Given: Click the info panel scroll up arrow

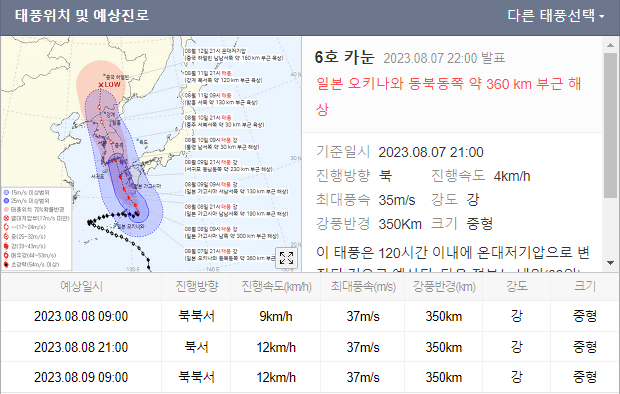Looking at the screenshot, I should click(x=611, y=45).
